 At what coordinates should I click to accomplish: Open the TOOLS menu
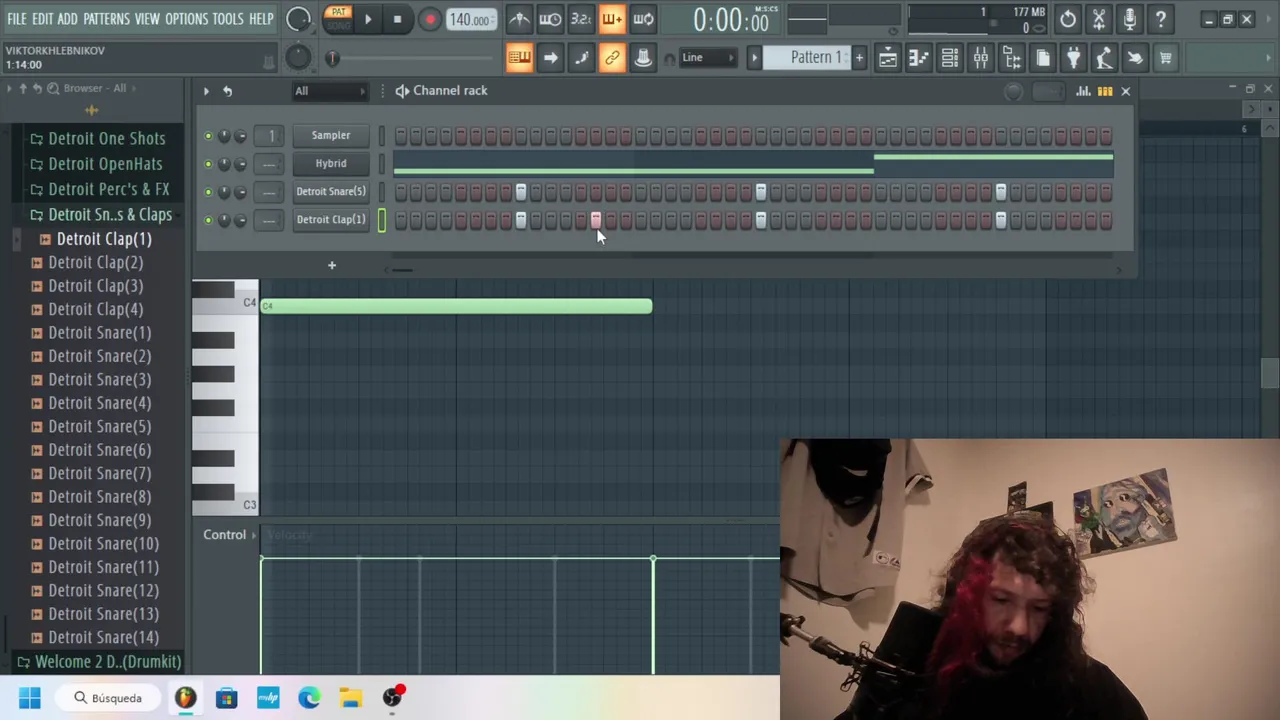(228, 19)
